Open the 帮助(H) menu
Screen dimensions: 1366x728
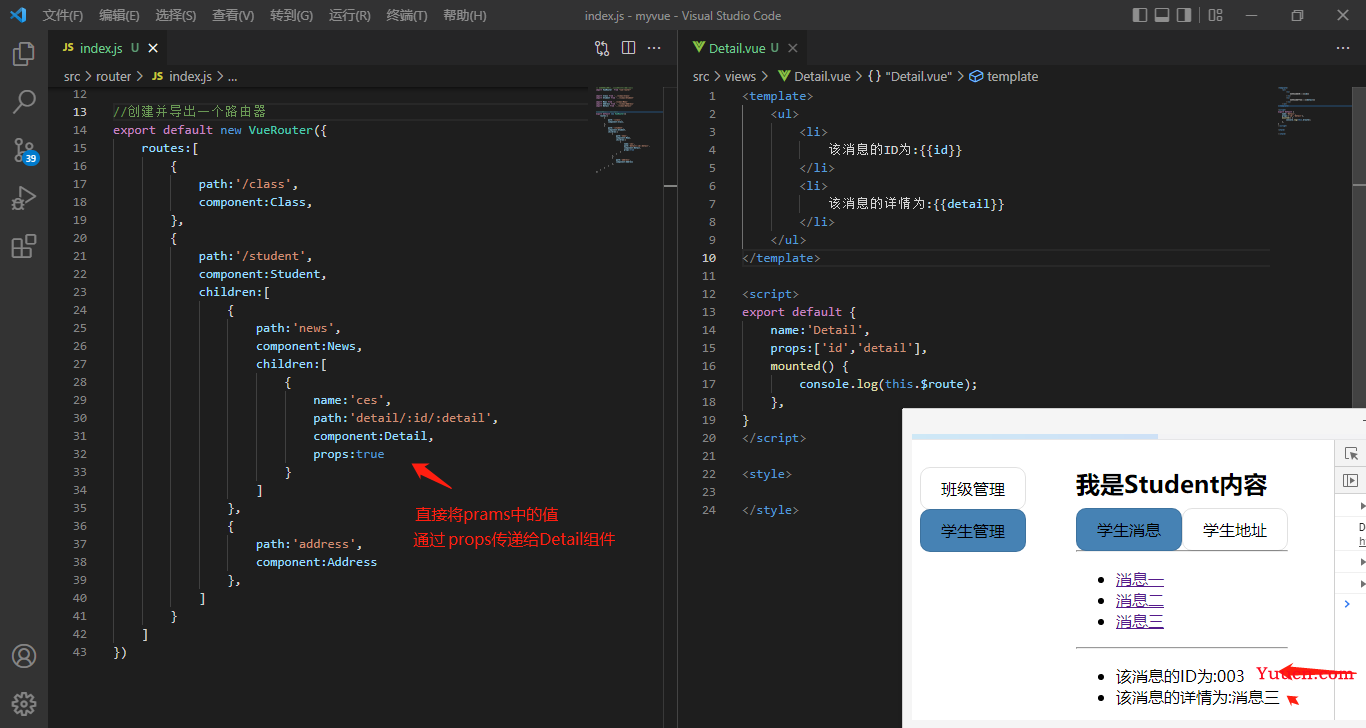(x=464, y=15)
